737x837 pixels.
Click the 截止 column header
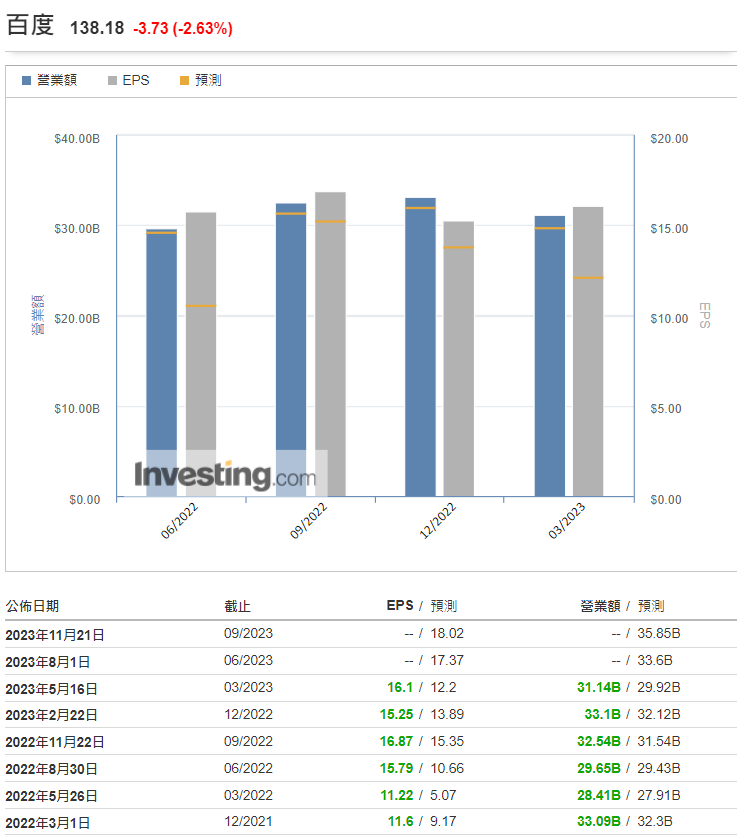point(236,605)
